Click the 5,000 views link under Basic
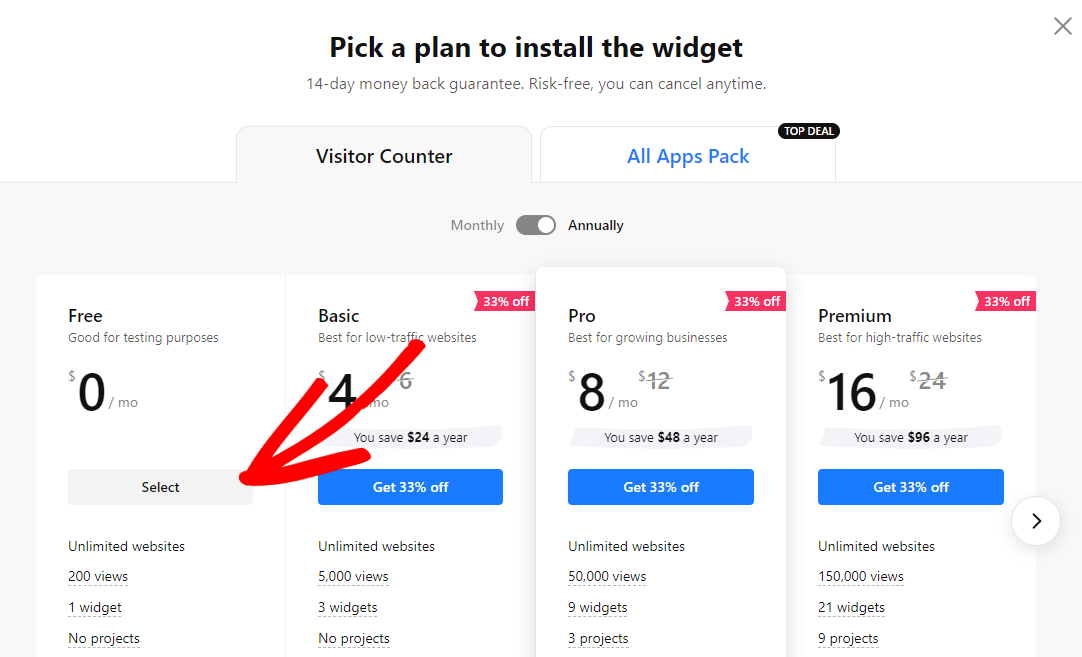The width and height of the screenshot is (1082, 657). tap(353, 576)
